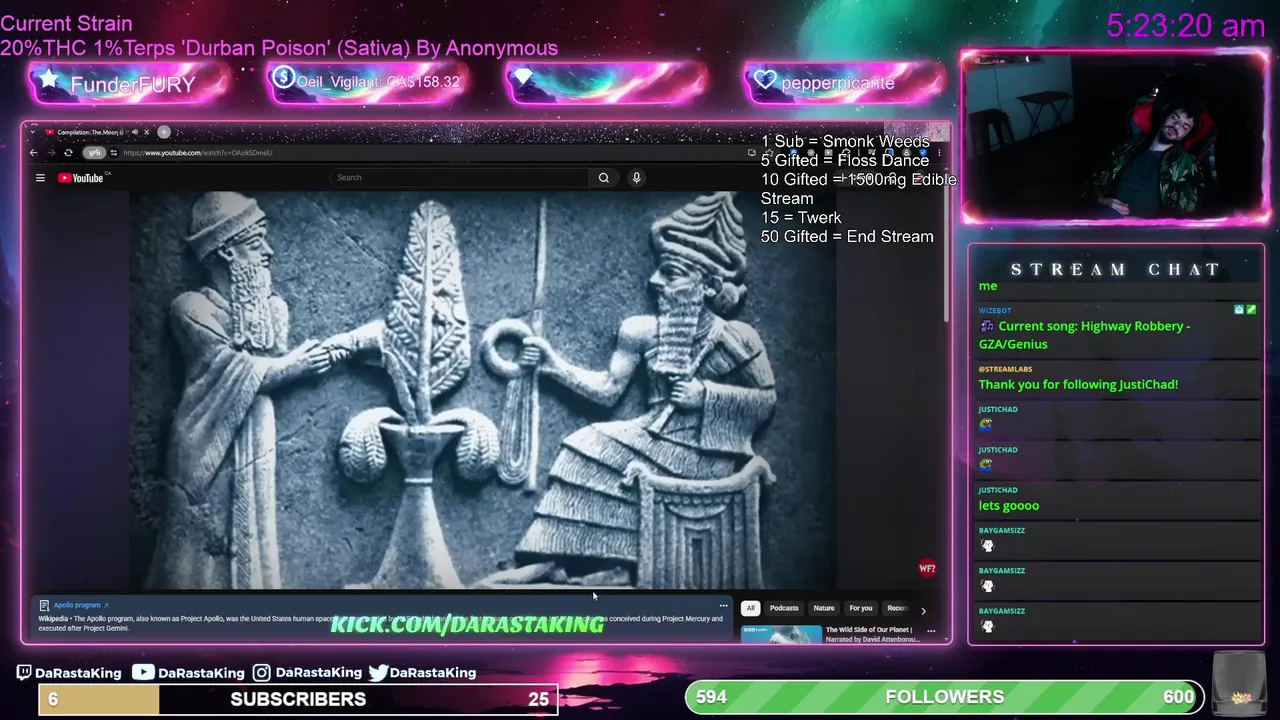Image resolution: width=1280 pixels, height=720 pixels.
Task: Go back with the browser back arrow
Action: coord(33,153)
